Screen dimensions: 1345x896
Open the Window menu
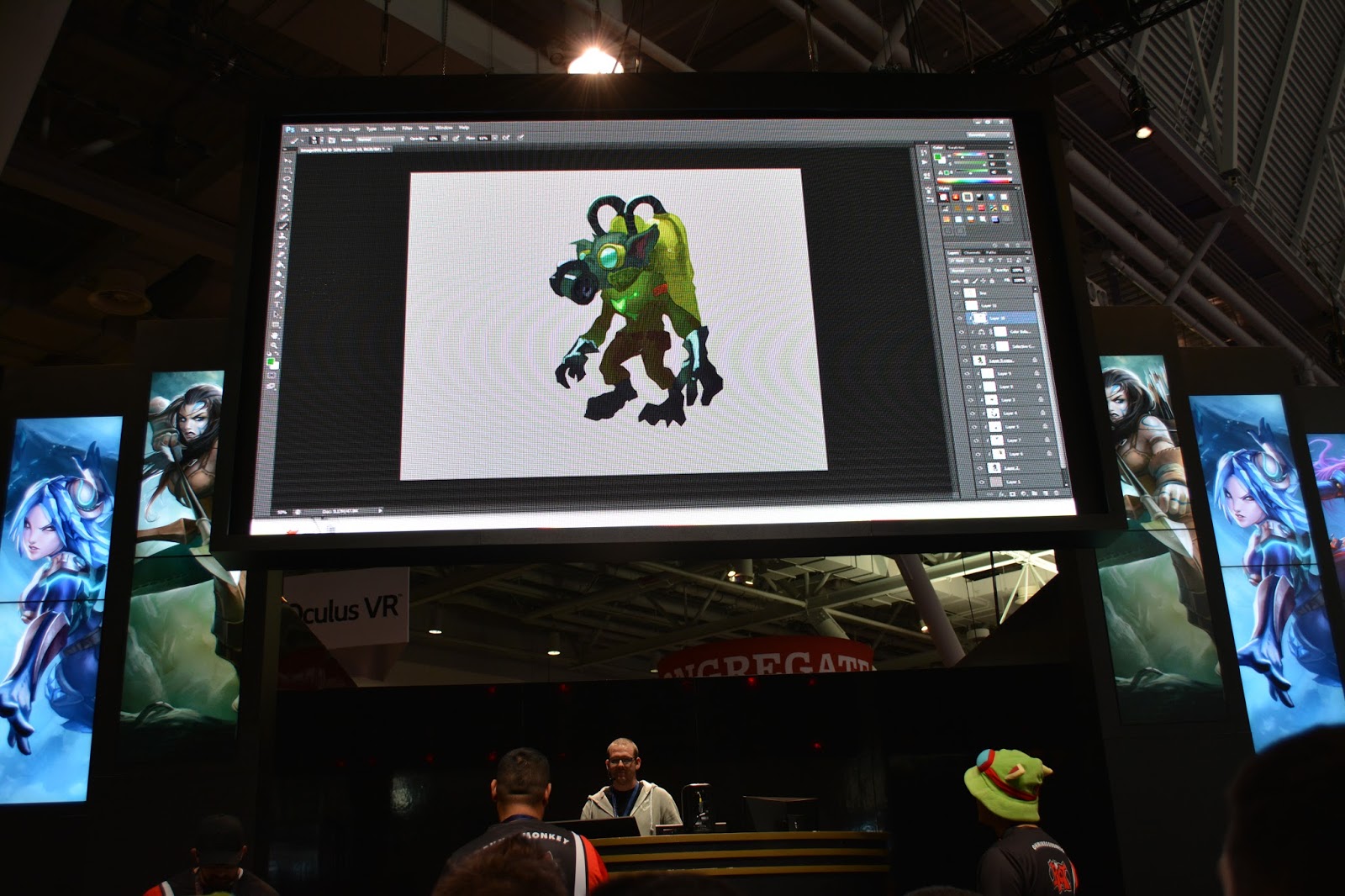pos(445,128)
